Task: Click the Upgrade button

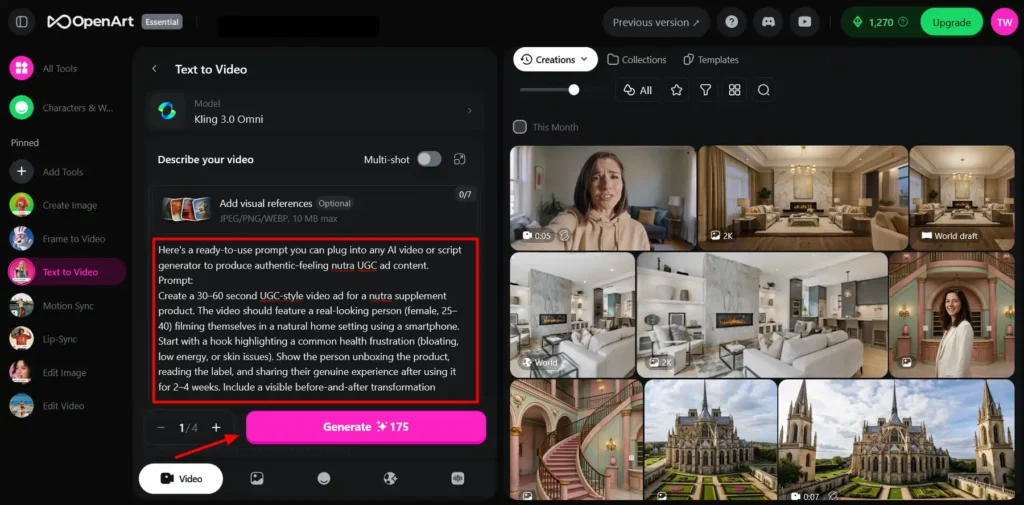Action: tap(952, 22)
